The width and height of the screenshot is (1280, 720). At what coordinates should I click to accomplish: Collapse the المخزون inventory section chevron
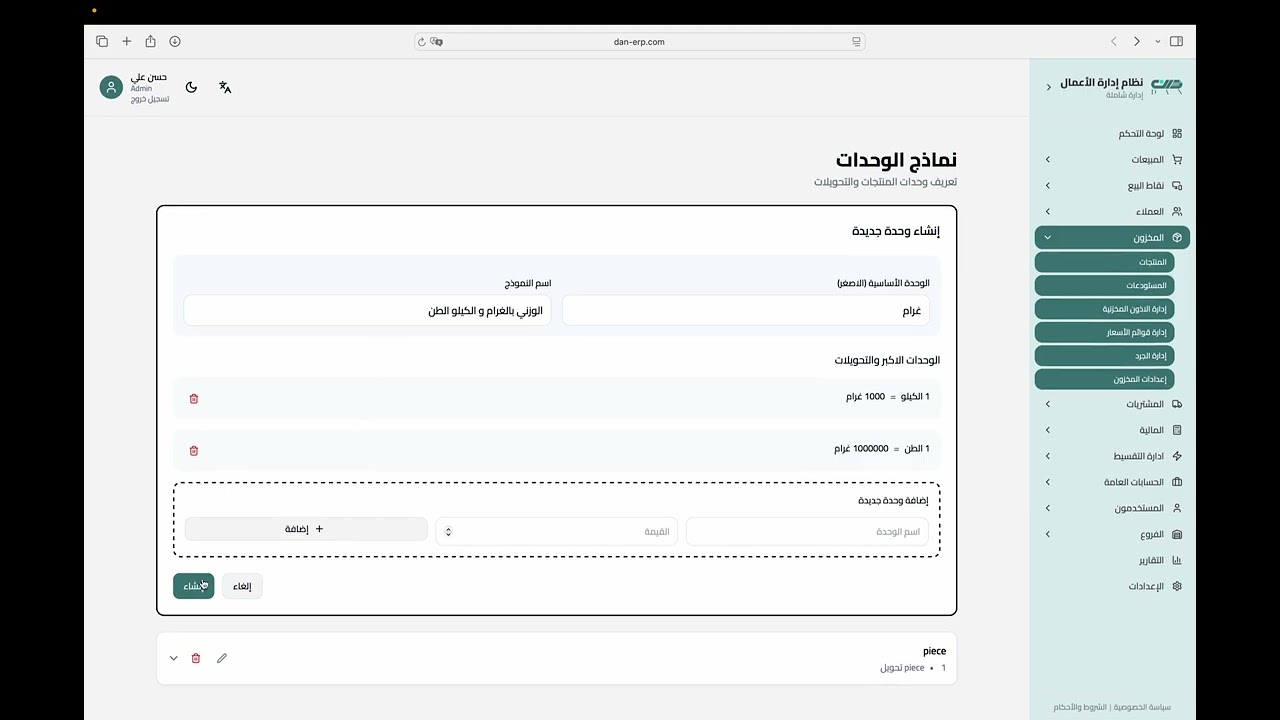point(1048,237)
